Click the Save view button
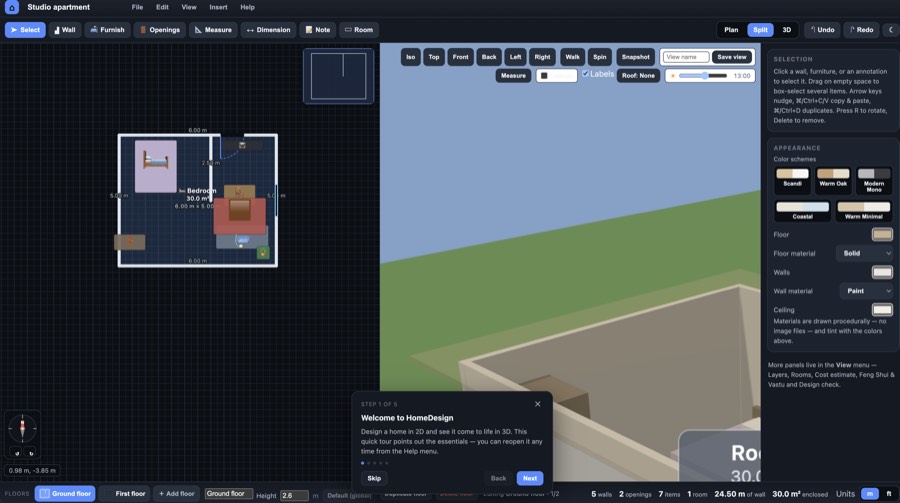Image resolution: width=900 pixels, height=503 pixels. pos(732,57)
